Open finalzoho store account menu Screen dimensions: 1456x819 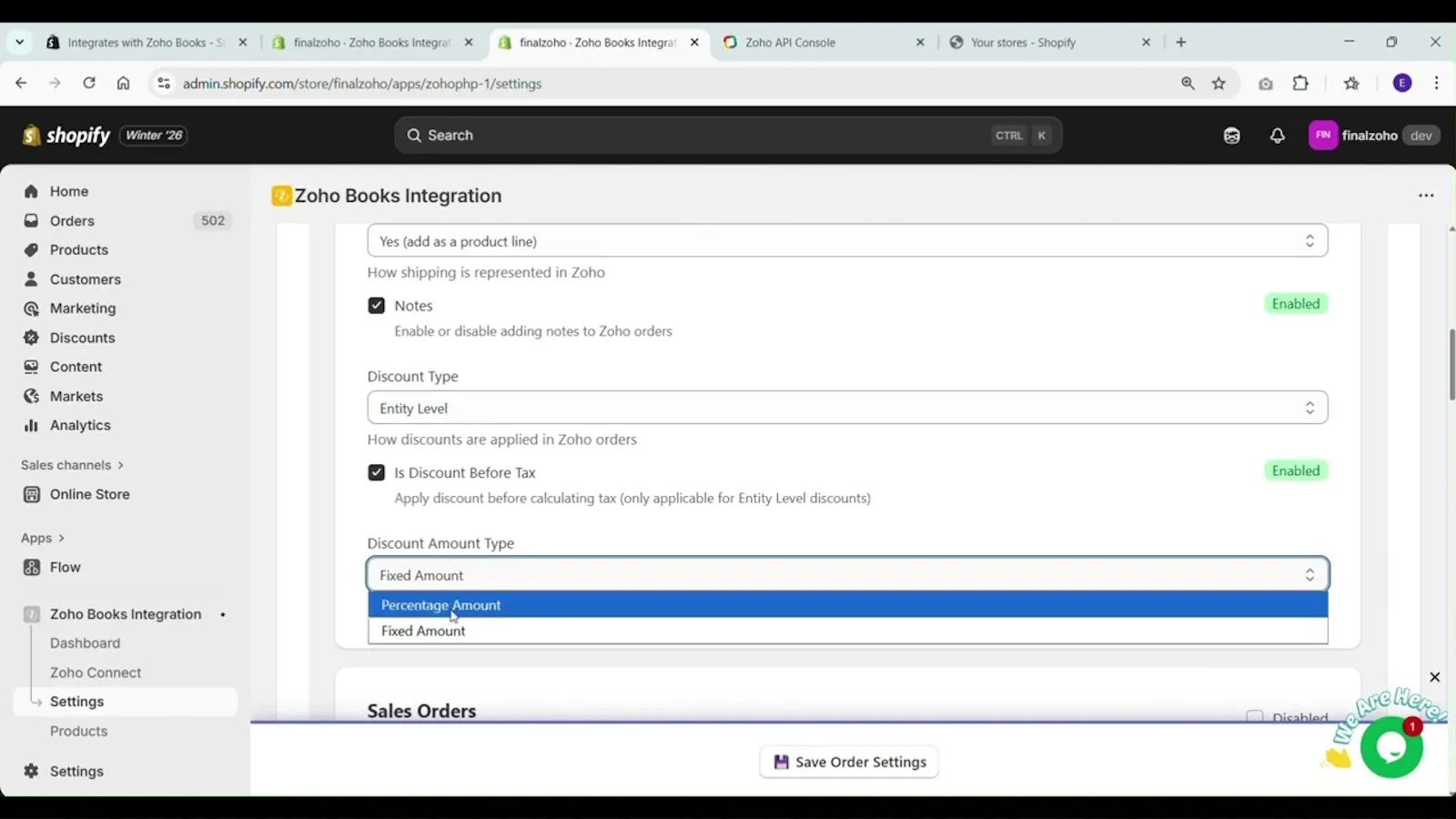pyautogui.click(x=1374, y=135)
